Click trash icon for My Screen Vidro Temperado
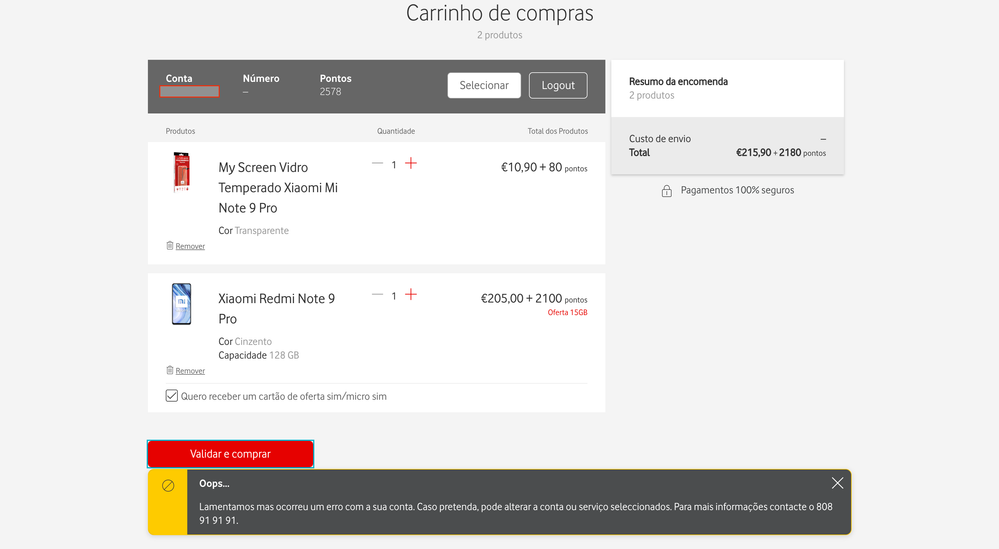Viewport: 999px width, 549px height. click(x=170, y=245)
